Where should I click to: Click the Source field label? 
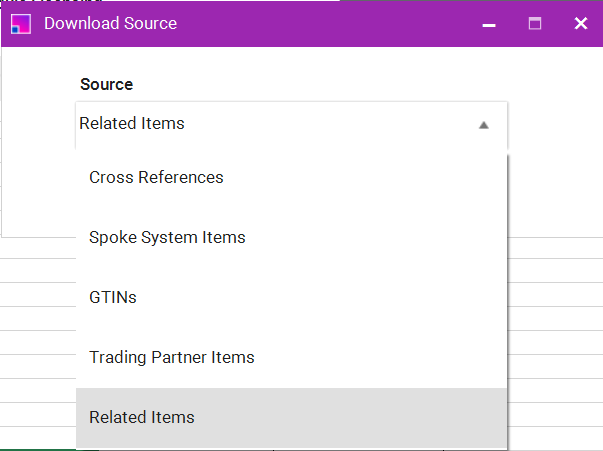(106, 85)
